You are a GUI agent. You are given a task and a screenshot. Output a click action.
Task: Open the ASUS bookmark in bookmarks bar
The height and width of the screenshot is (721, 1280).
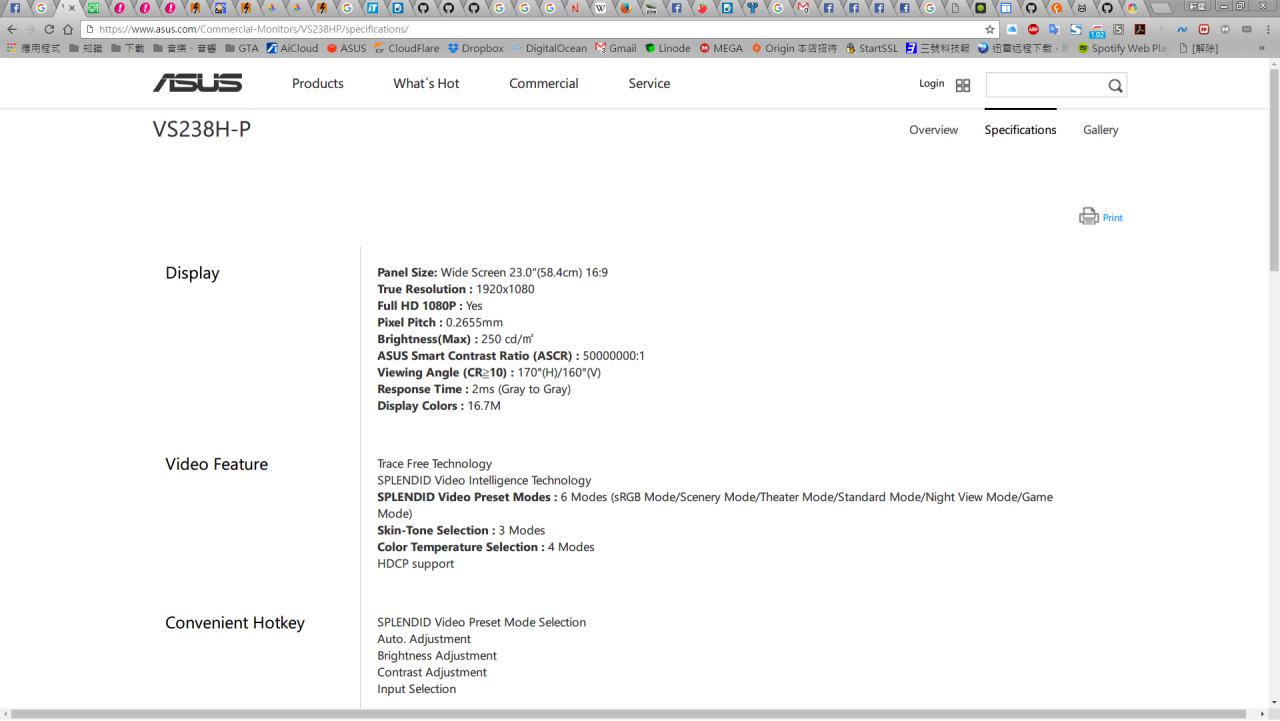click(x=346, y=48)
